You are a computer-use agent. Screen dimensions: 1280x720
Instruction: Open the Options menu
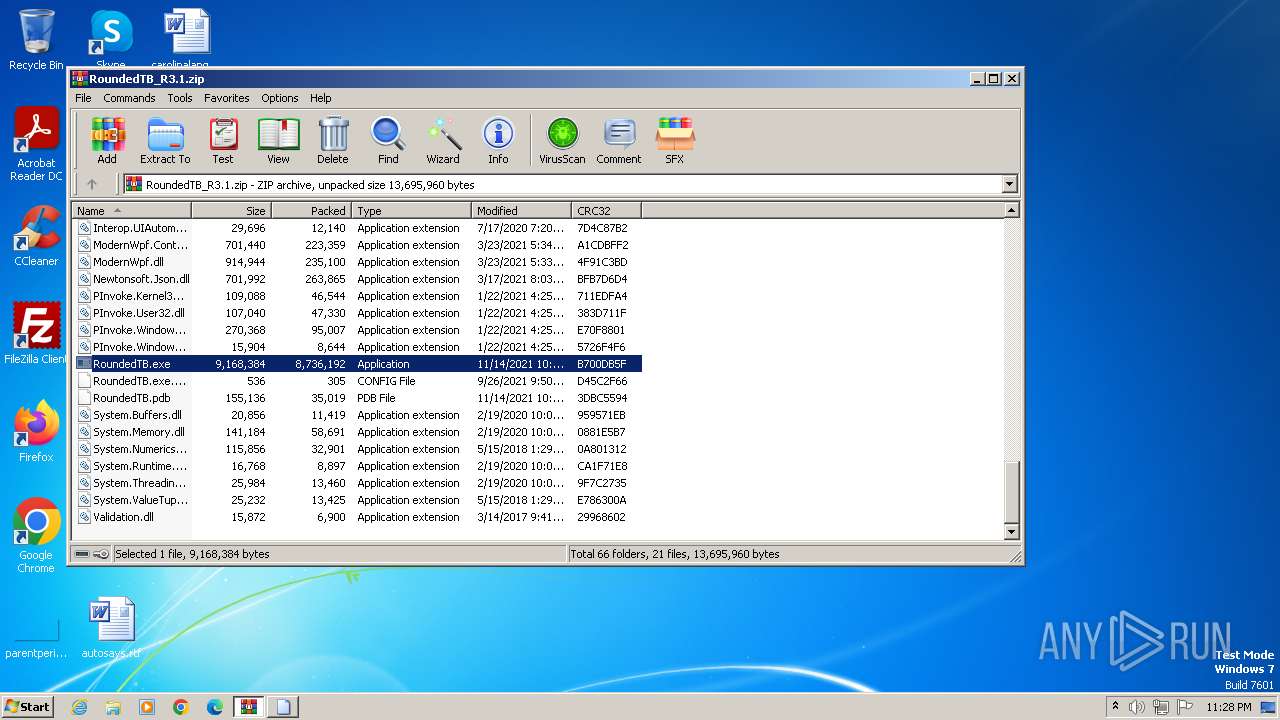[280, 98]
